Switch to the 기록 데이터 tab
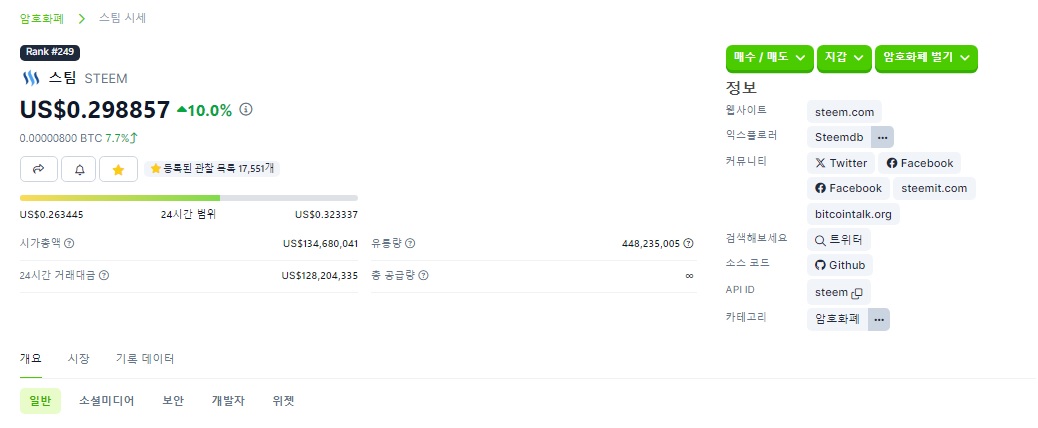1038x428 pixels. [145, 359]
